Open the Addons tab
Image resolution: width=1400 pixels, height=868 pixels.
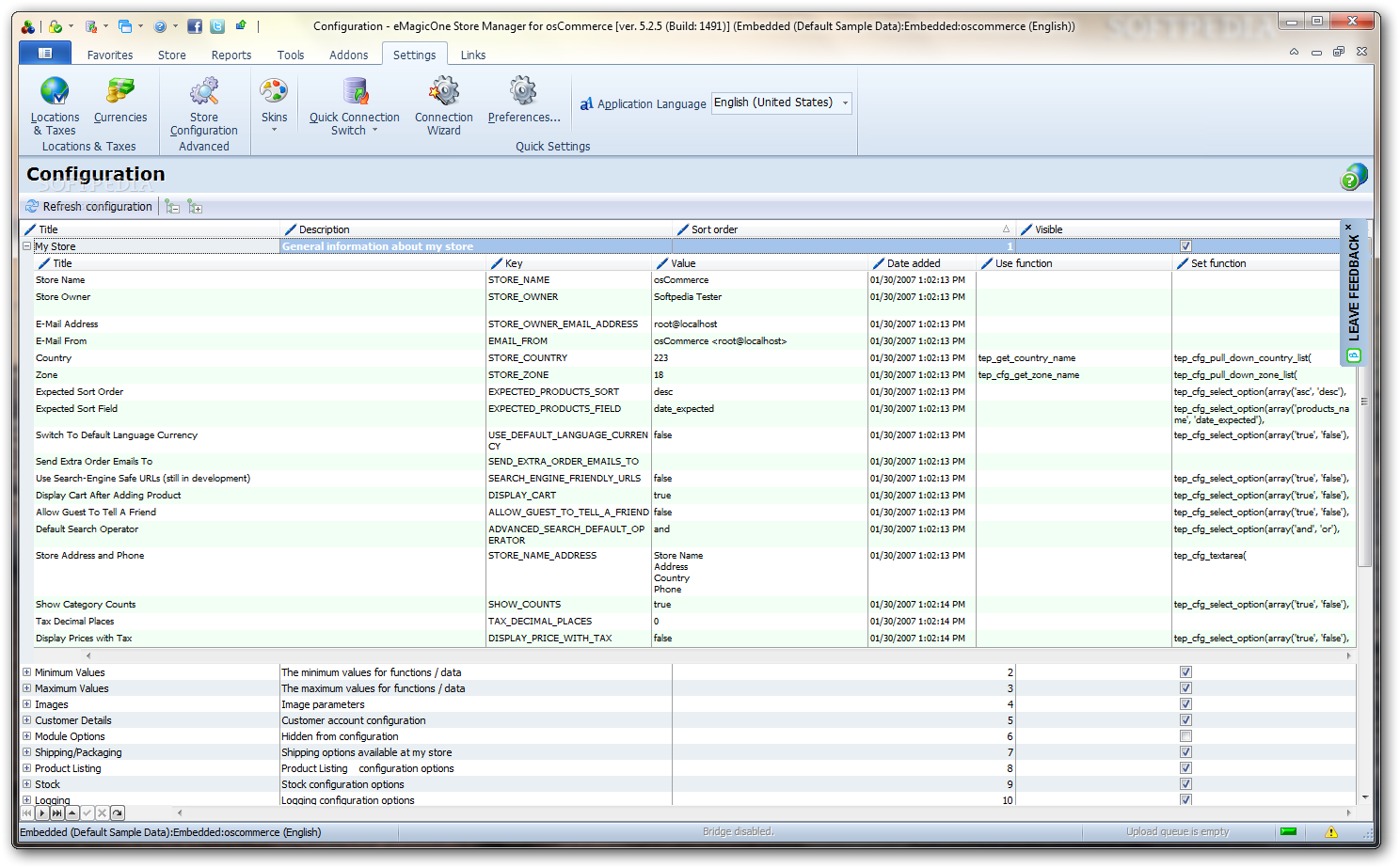coord(349,55)
